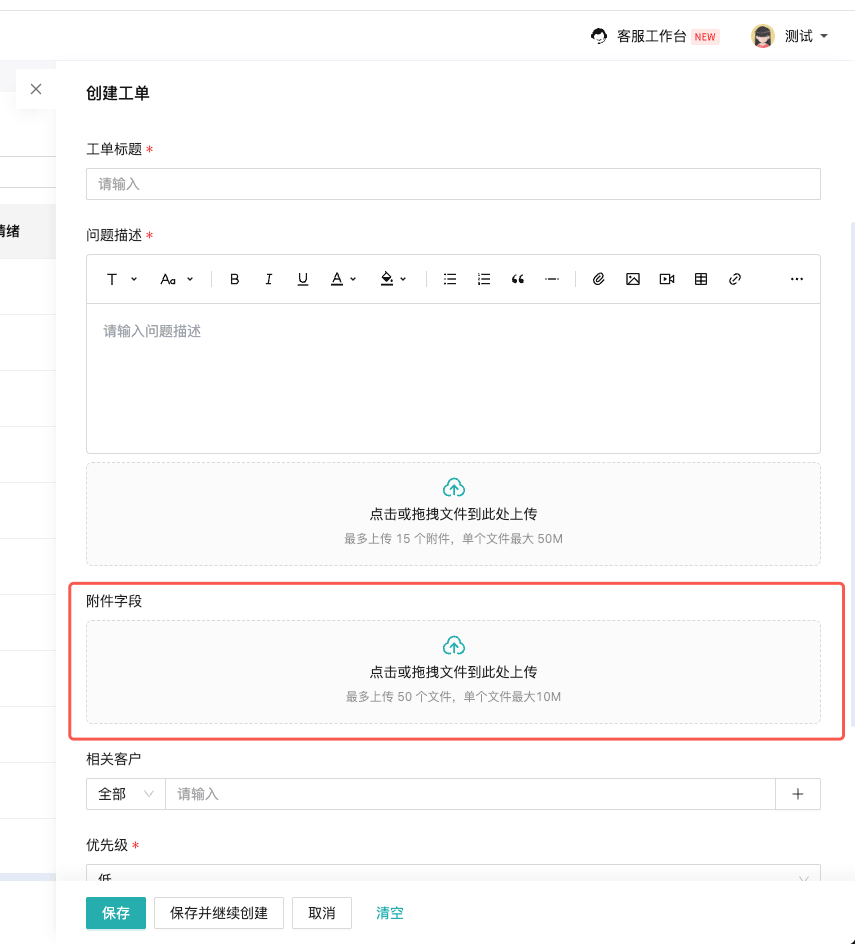Viewport: 855px width, 944px height.
Task: Insert a numbered list
Action: pos(483,279)
